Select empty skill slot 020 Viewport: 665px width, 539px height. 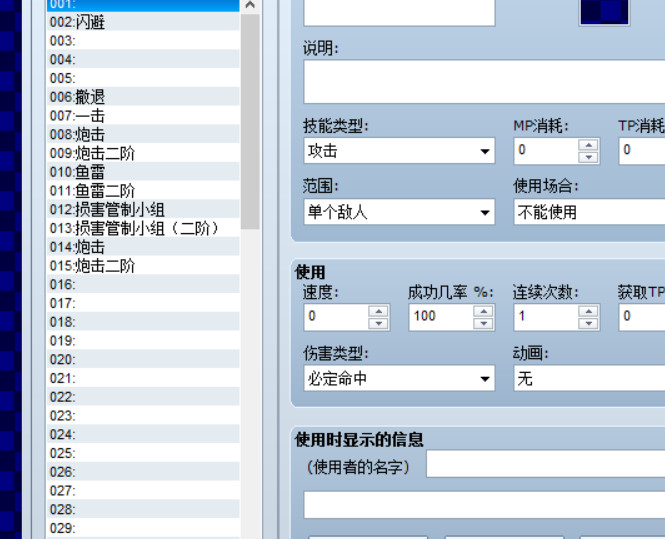143,360
